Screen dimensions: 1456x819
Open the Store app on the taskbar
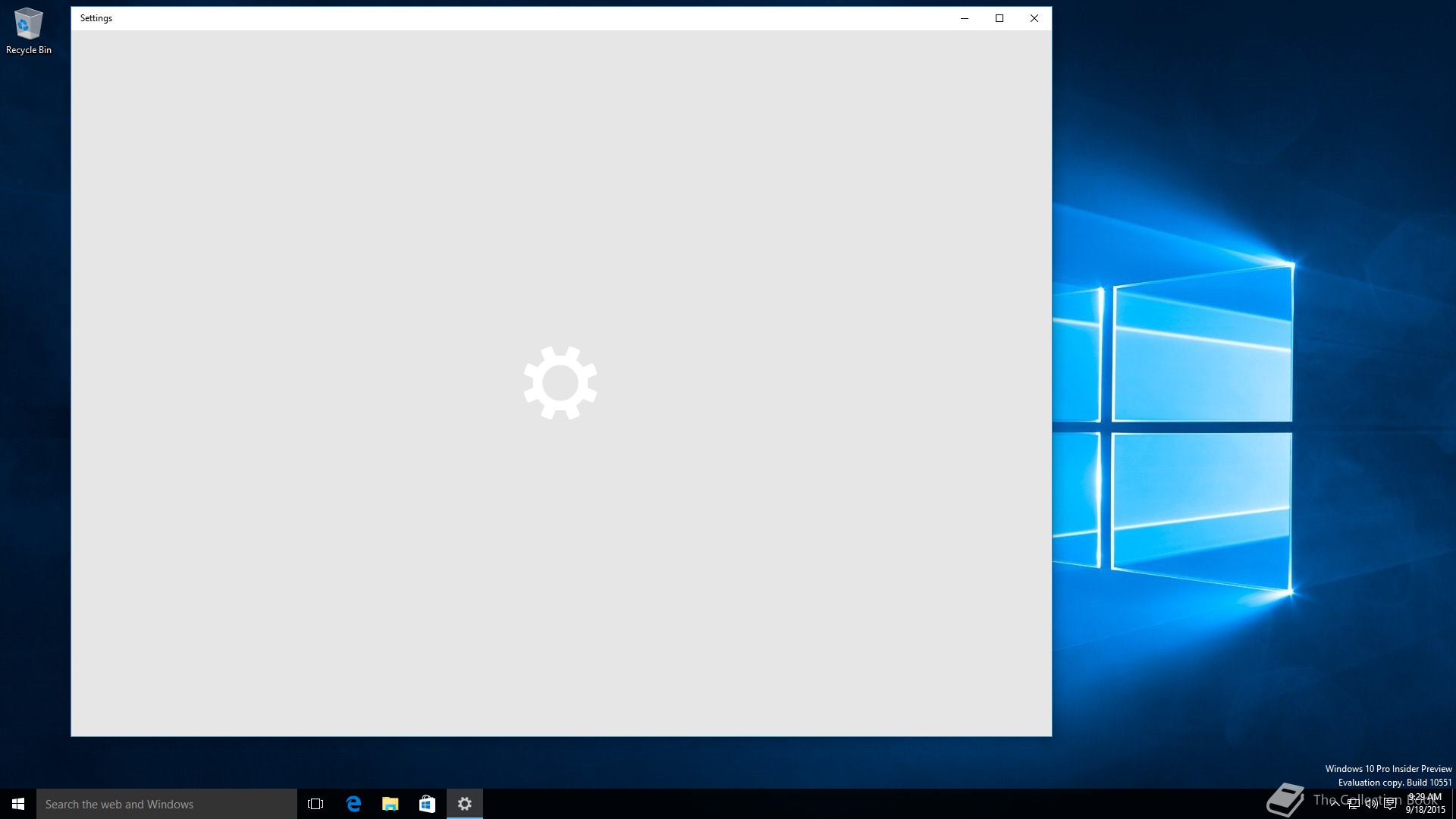(428, 804)
